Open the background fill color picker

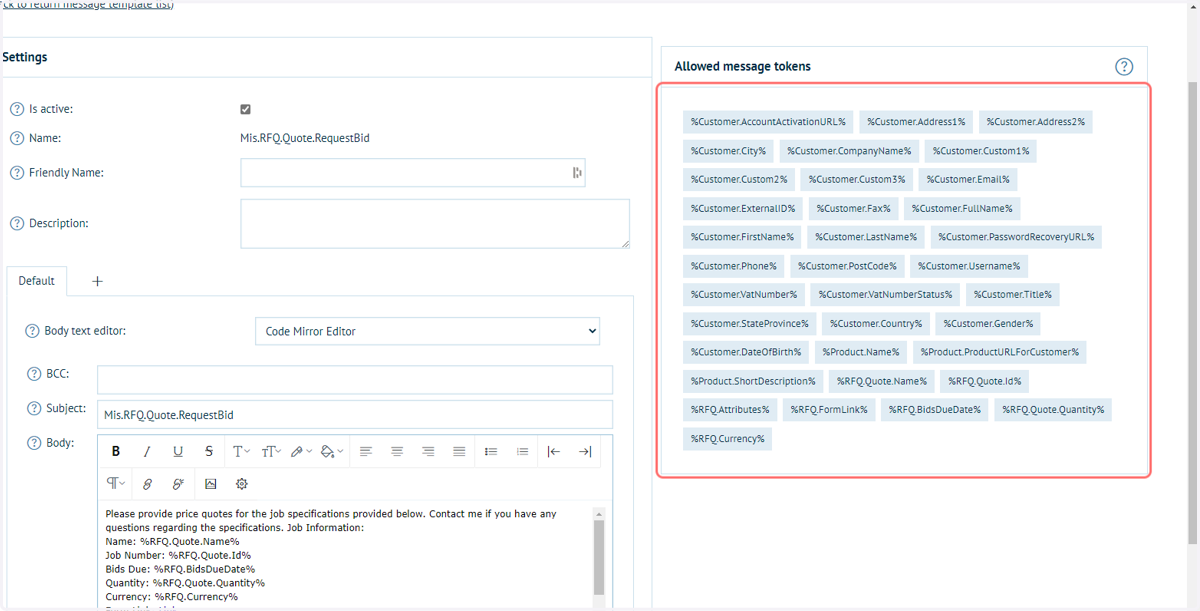pyautogui.click(x=332, y=452)
